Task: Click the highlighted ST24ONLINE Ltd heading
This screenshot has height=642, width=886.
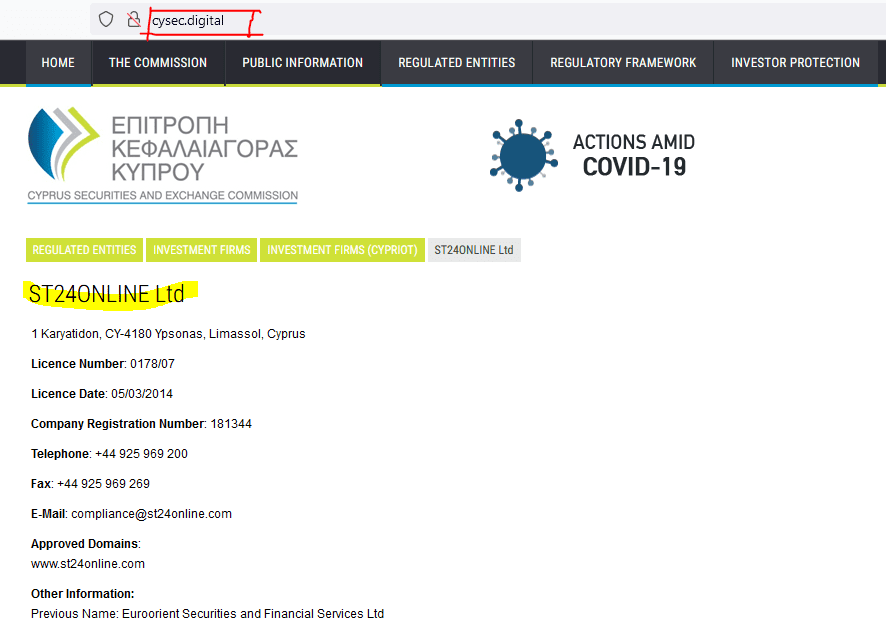Action: [x=107, y=295]
